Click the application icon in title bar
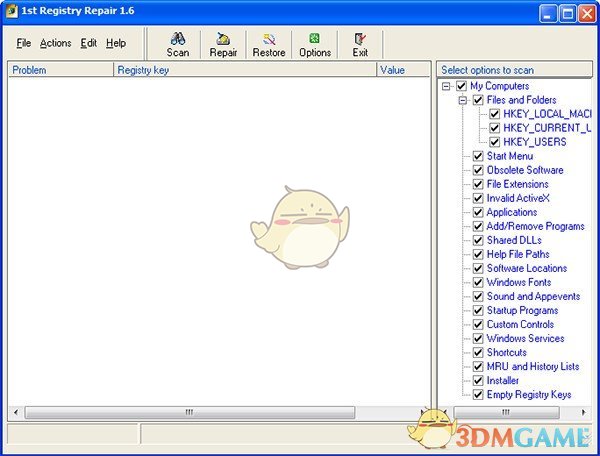600x456 pixels. pyautogui.click(x=11, y=11)
